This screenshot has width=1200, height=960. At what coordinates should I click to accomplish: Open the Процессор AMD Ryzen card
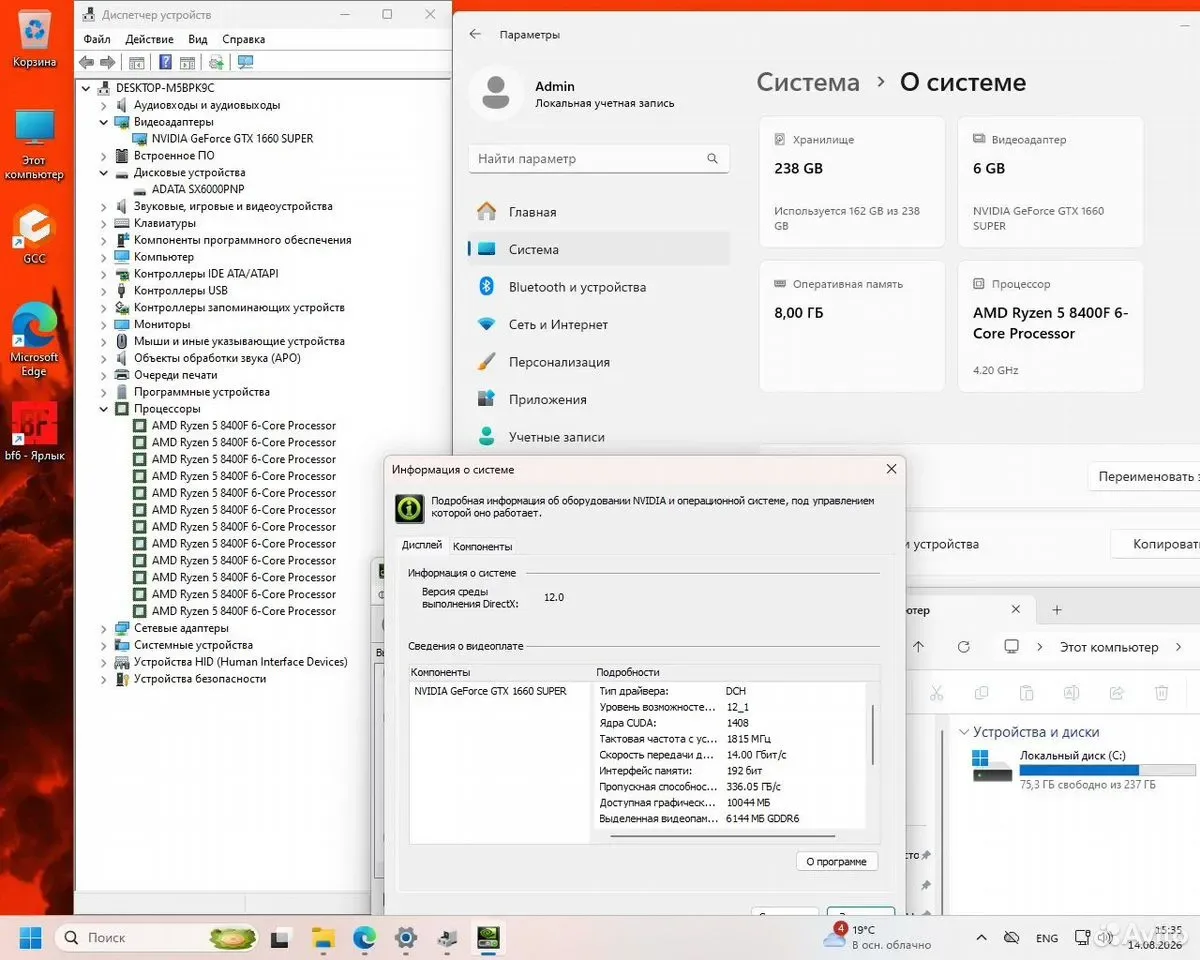pos(1050,326)
